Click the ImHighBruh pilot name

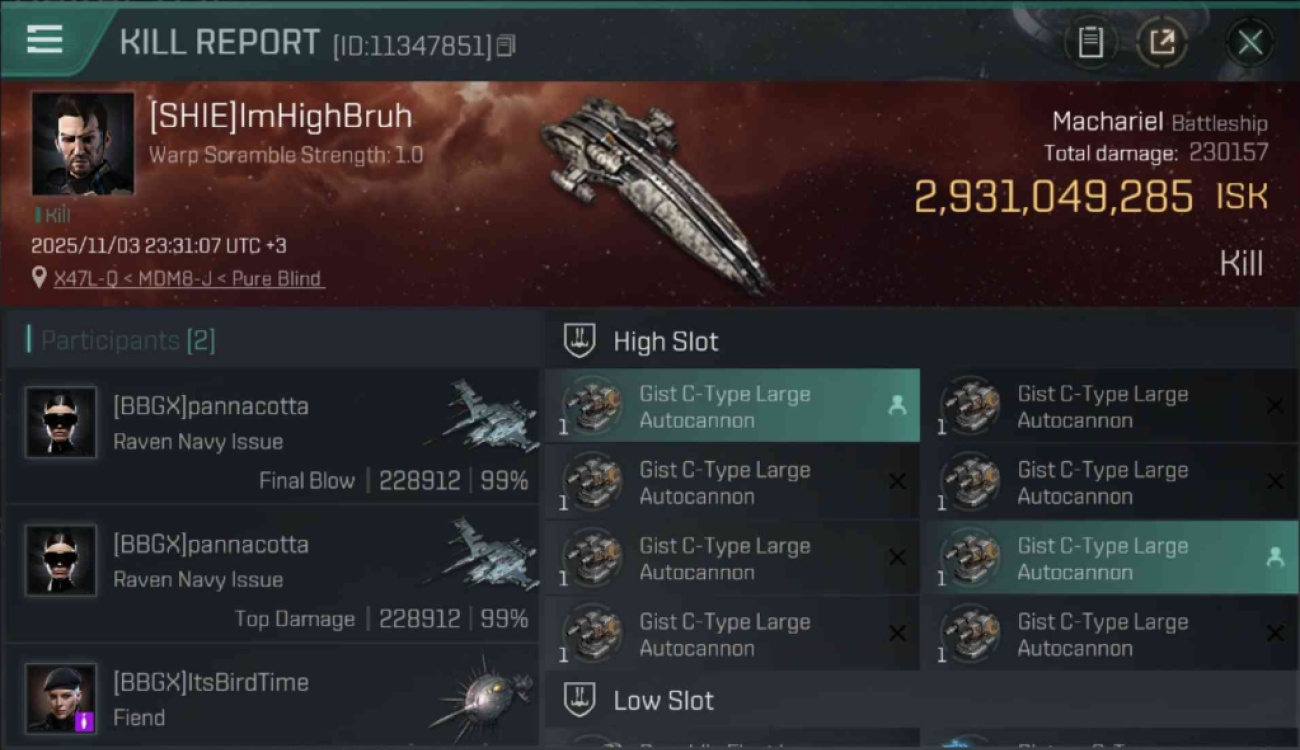(x=281, y=117)
